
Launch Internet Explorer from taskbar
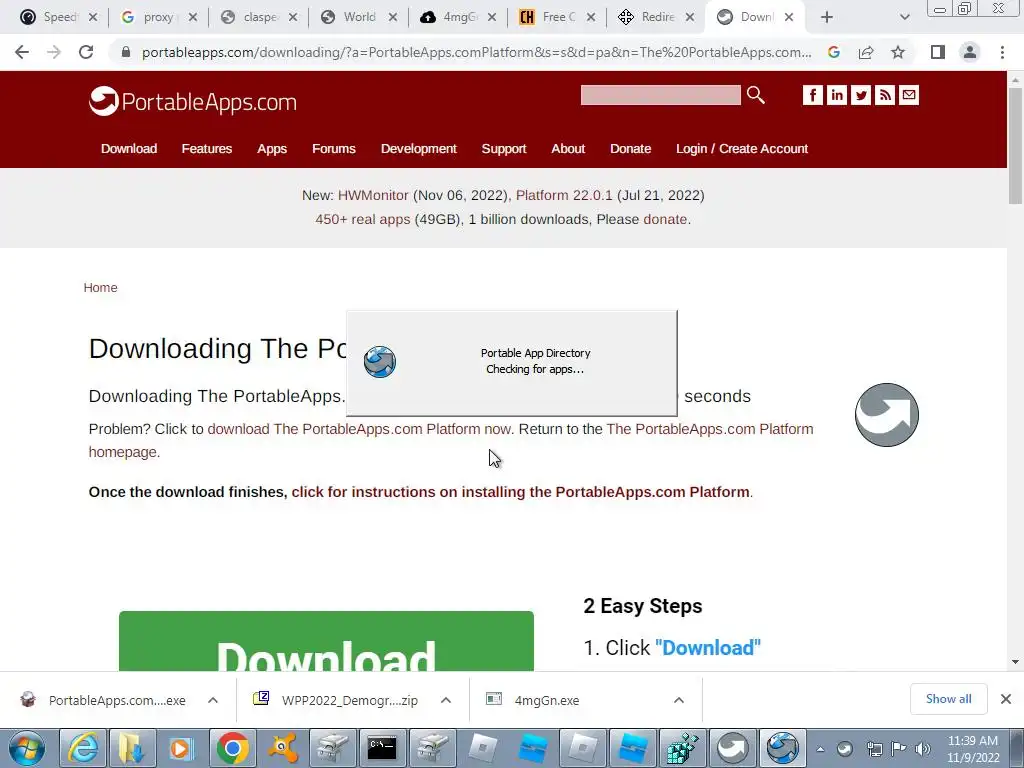point(84,748)
